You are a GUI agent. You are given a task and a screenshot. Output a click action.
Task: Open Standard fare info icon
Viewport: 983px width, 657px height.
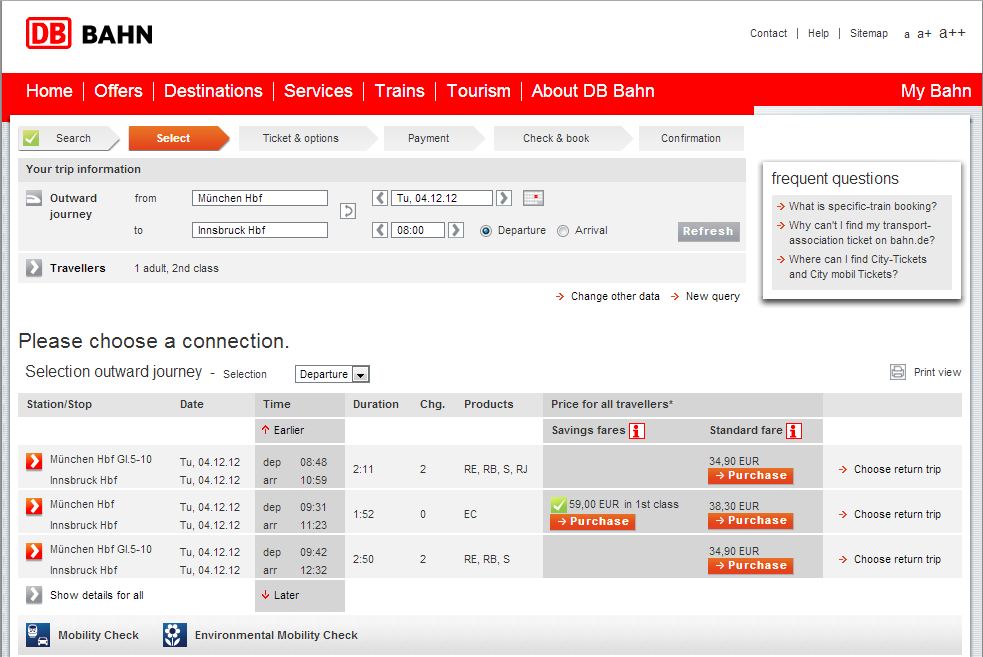click(794, 431)
